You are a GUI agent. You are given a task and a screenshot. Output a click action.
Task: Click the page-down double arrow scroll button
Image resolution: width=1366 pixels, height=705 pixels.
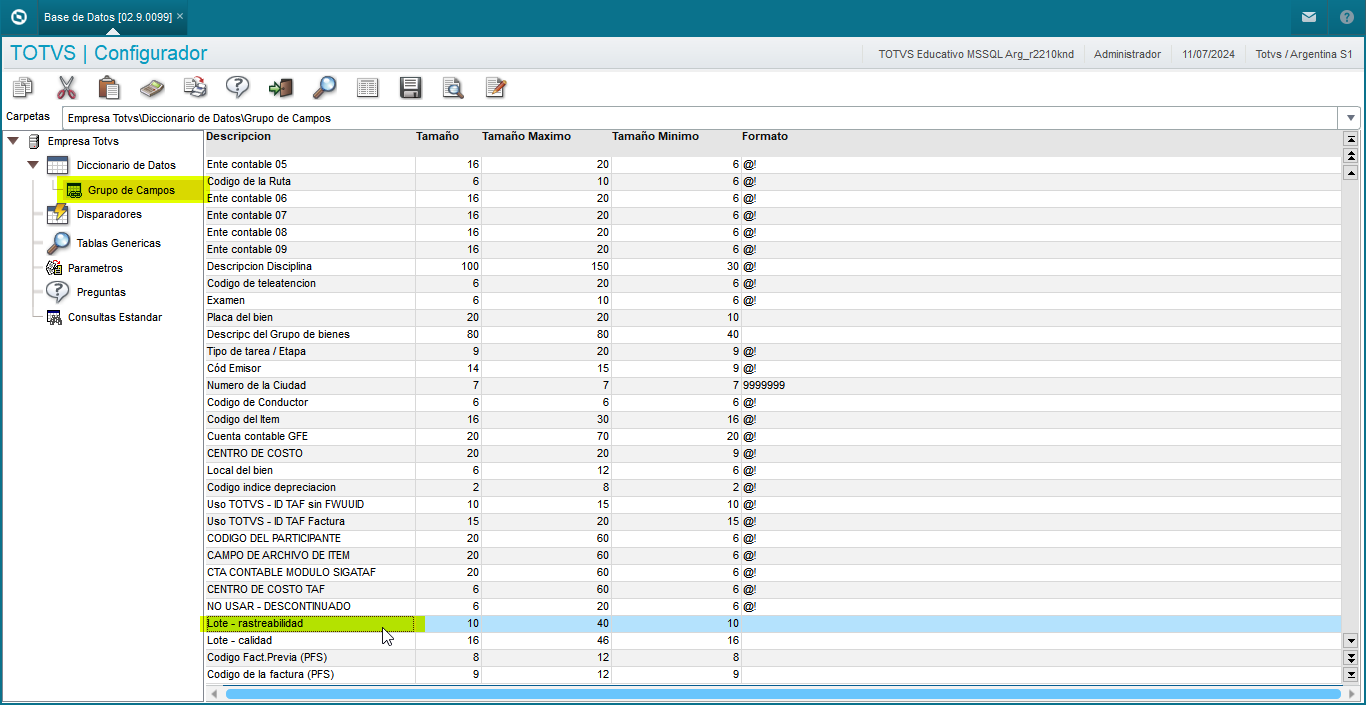point(1351,657)
